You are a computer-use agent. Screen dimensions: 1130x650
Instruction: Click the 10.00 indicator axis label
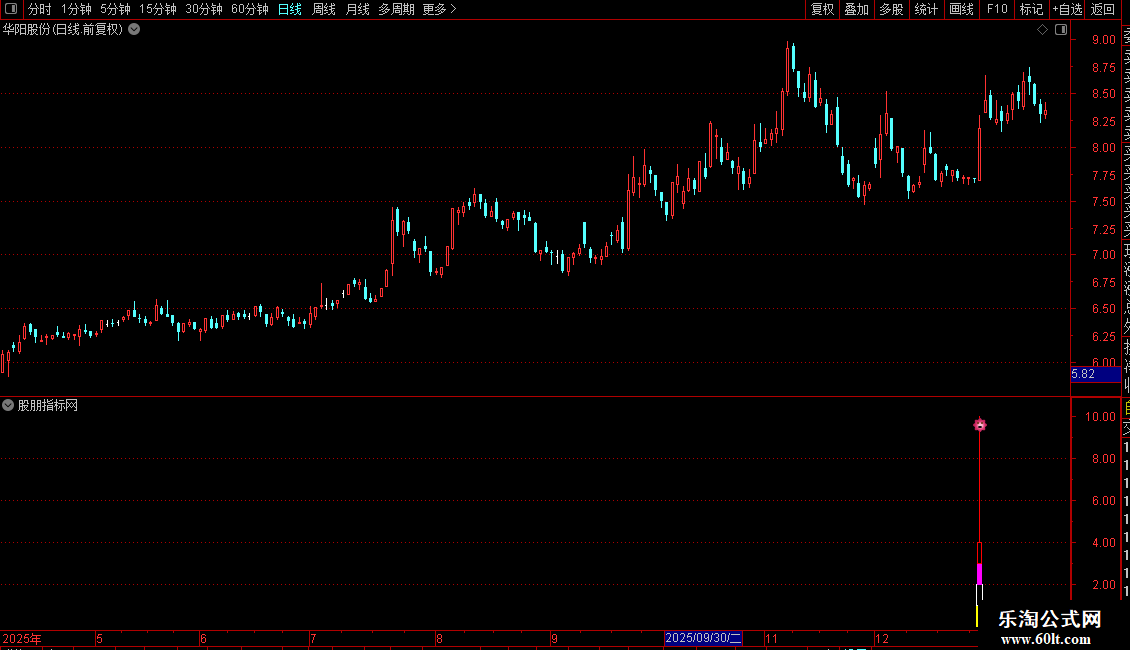1100,417
